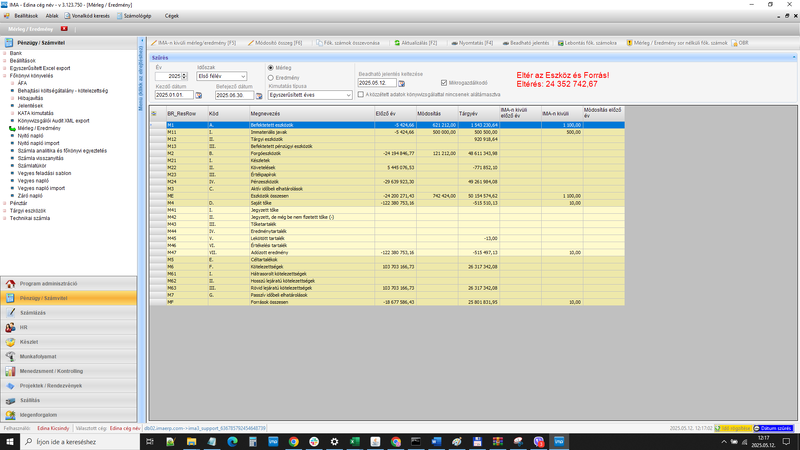Check 'A közzétett adatok könyvvizsgálattal nincsenek alátámasztva'
The width and height of the screenshot is (800, 450).
[361, 94]
